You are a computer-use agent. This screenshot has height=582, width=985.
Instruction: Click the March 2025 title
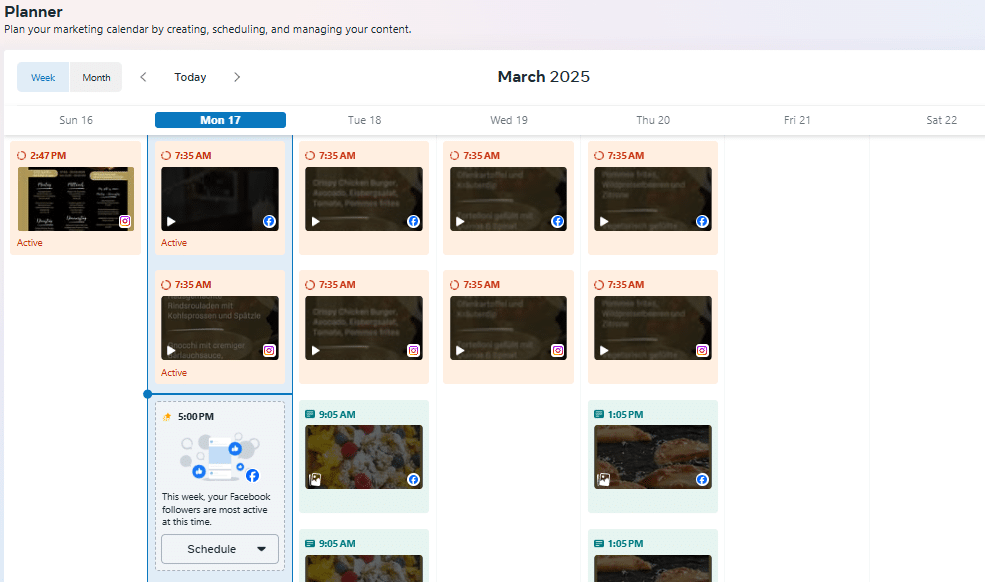(544, 77)
